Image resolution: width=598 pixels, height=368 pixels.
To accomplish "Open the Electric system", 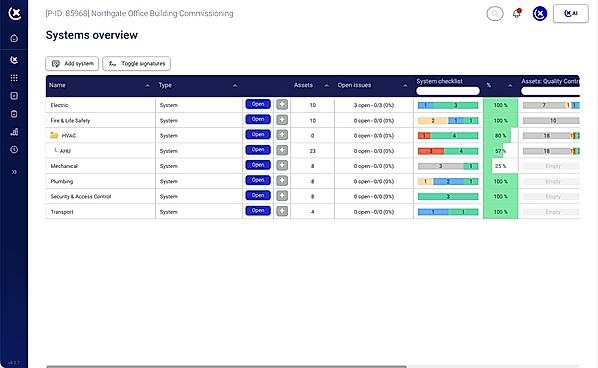I will tap(258, 104).
